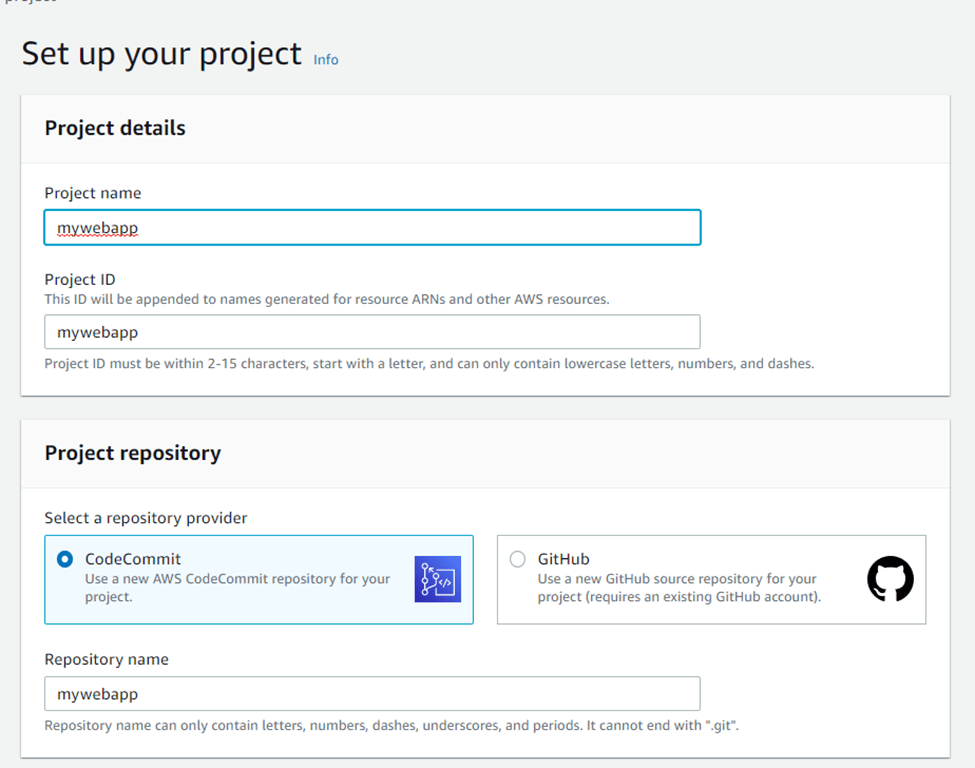Screen dimensions: 975x768
Task: Focus the Project name input field
Action: pos(372,228)
